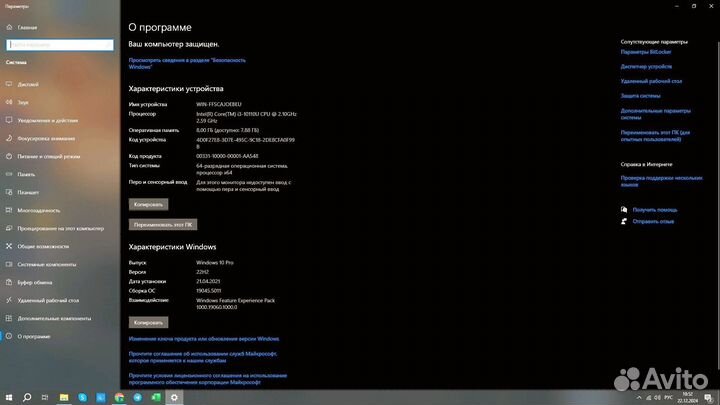Viewport: 720px width, 405px height.
Task: Show hidden tray icons chevron
Action: pos(639,398)
